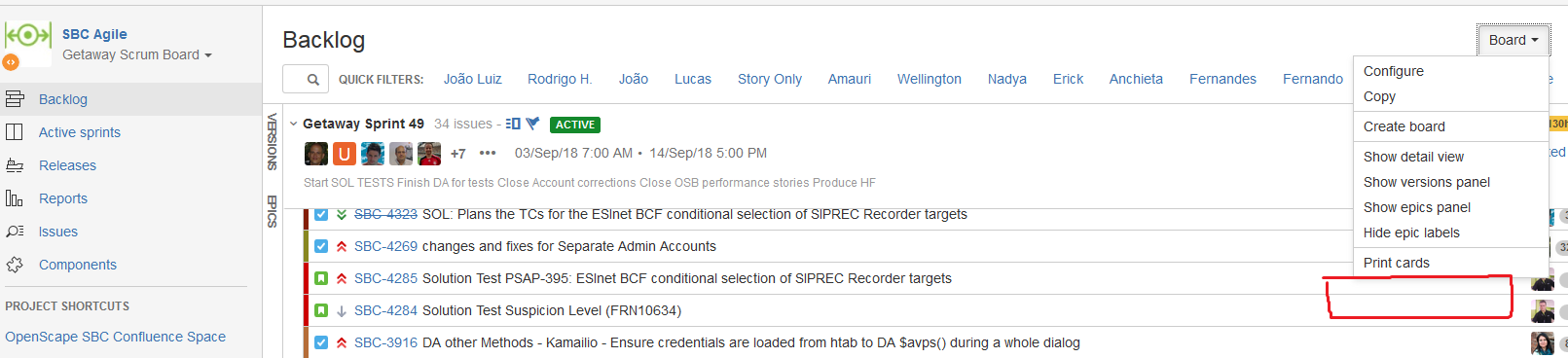Click the search magnifier in the filter box

tap(312, 80)
